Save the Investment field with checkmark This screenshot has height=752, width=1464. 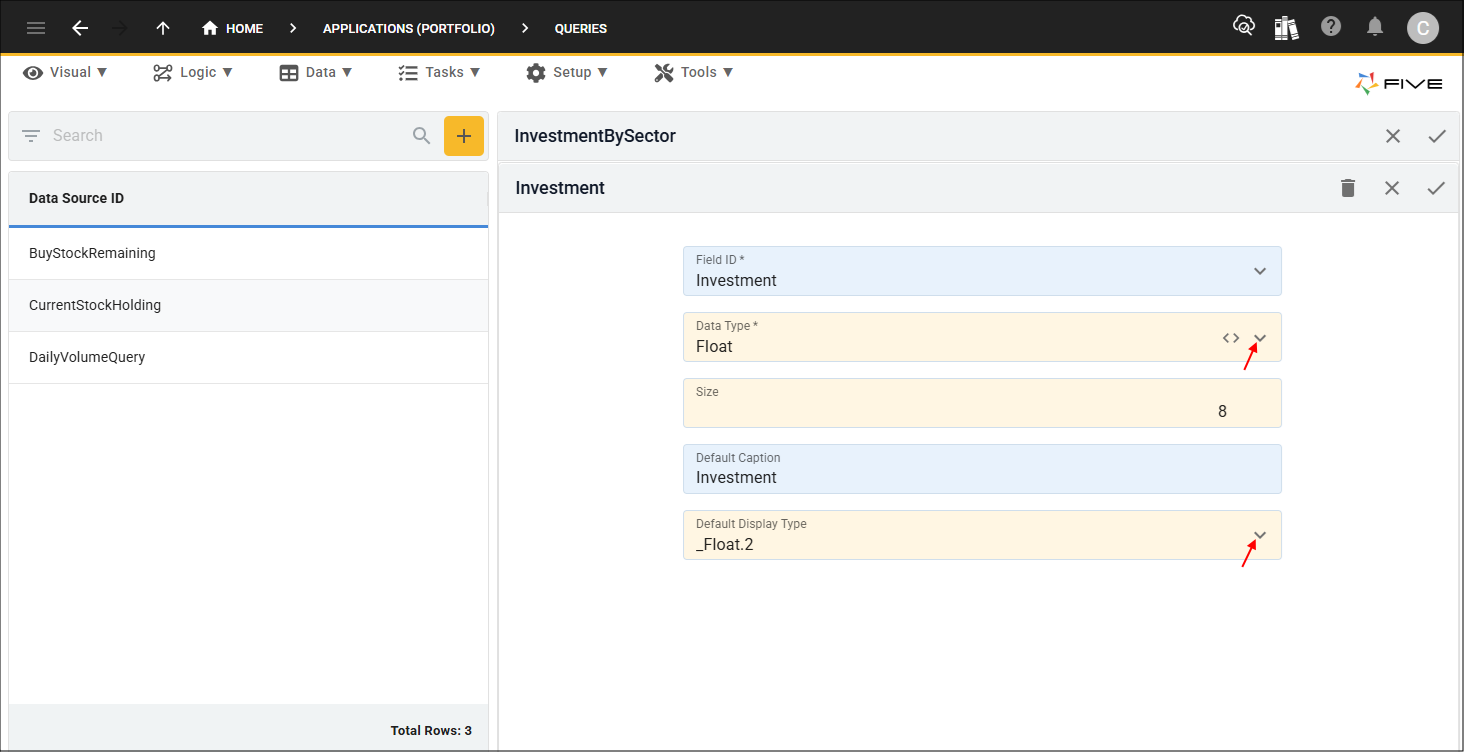click(x=1436, y=188)
